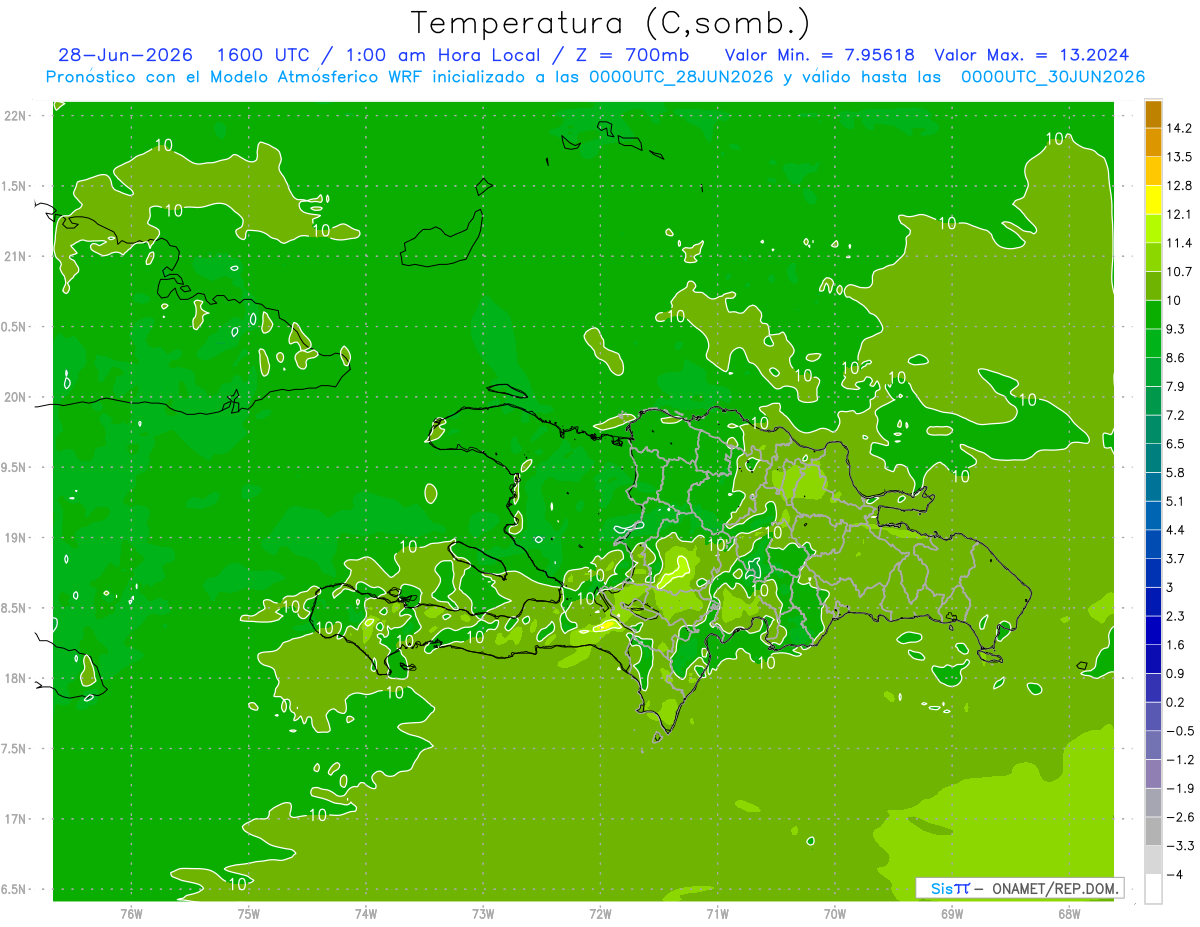Click the "3.7" color scale label
The height and width of the screenshot is (927, 1200).
(x=1176, y=559)
